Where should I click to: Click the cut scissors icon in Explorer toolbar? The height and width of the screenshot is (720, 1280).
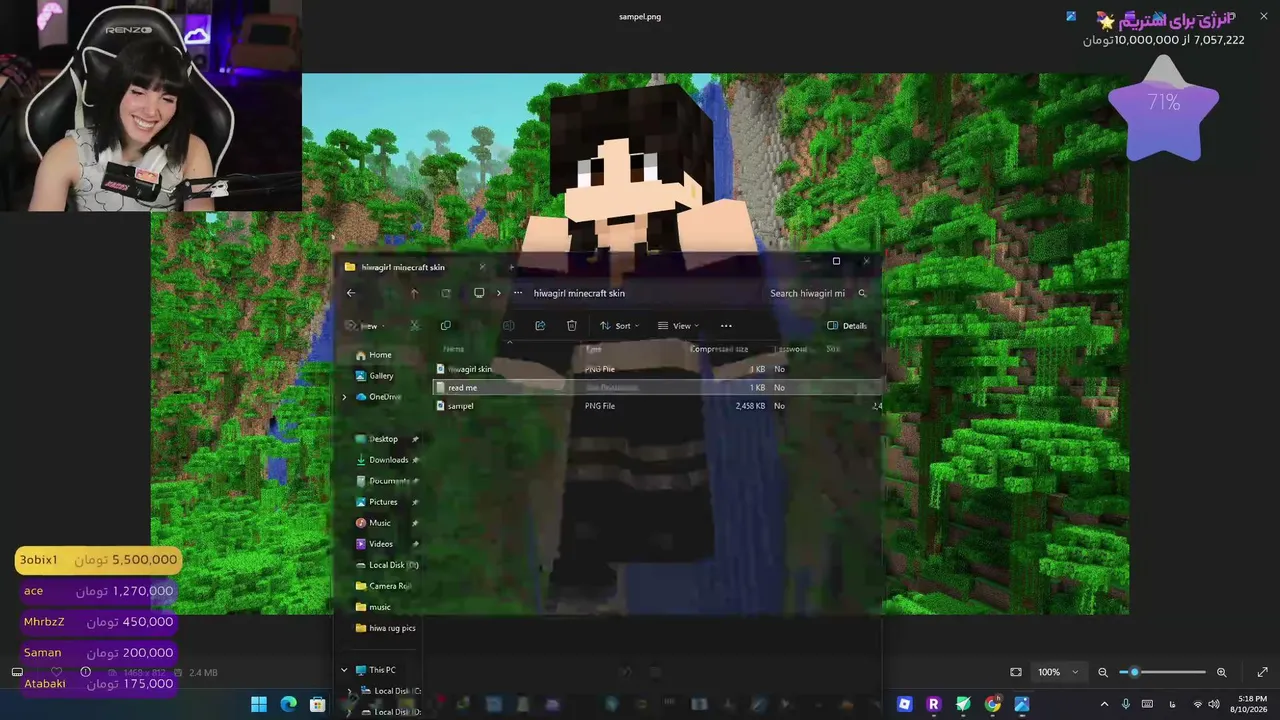coord(415,326)
